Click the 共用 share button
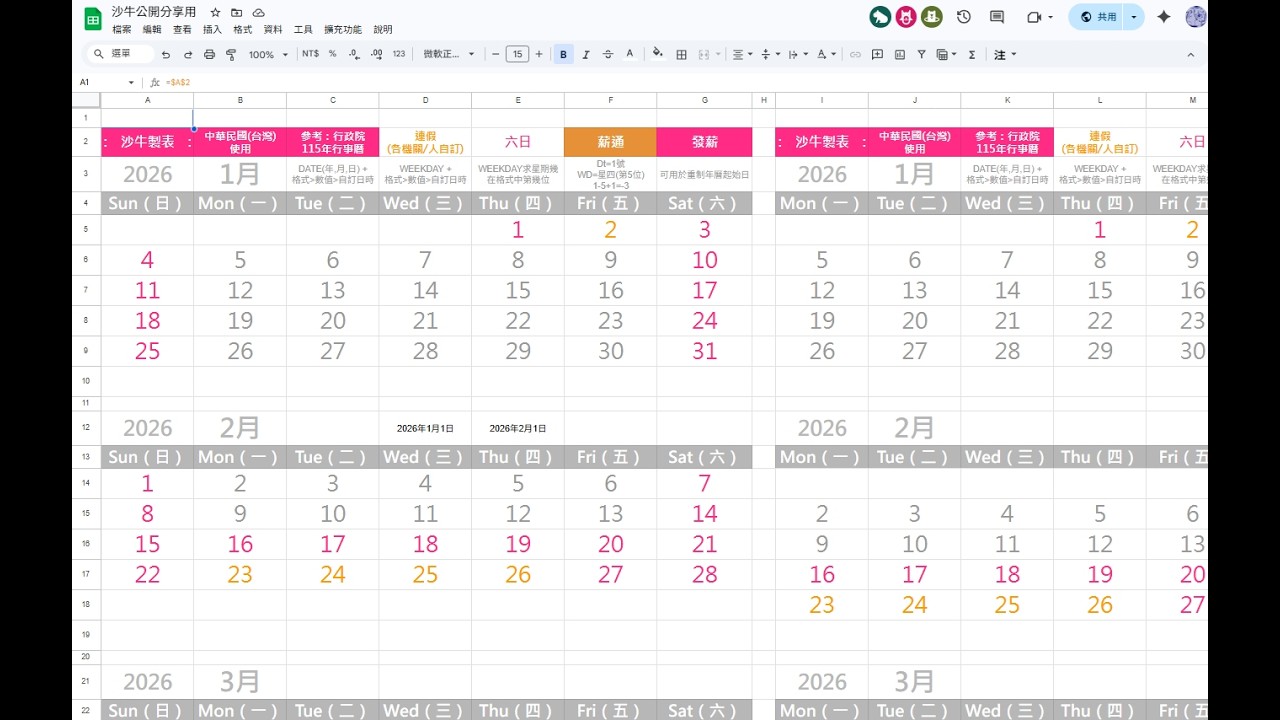The height and width of the screenshot is (720, 1280). tap(1097, 17)
